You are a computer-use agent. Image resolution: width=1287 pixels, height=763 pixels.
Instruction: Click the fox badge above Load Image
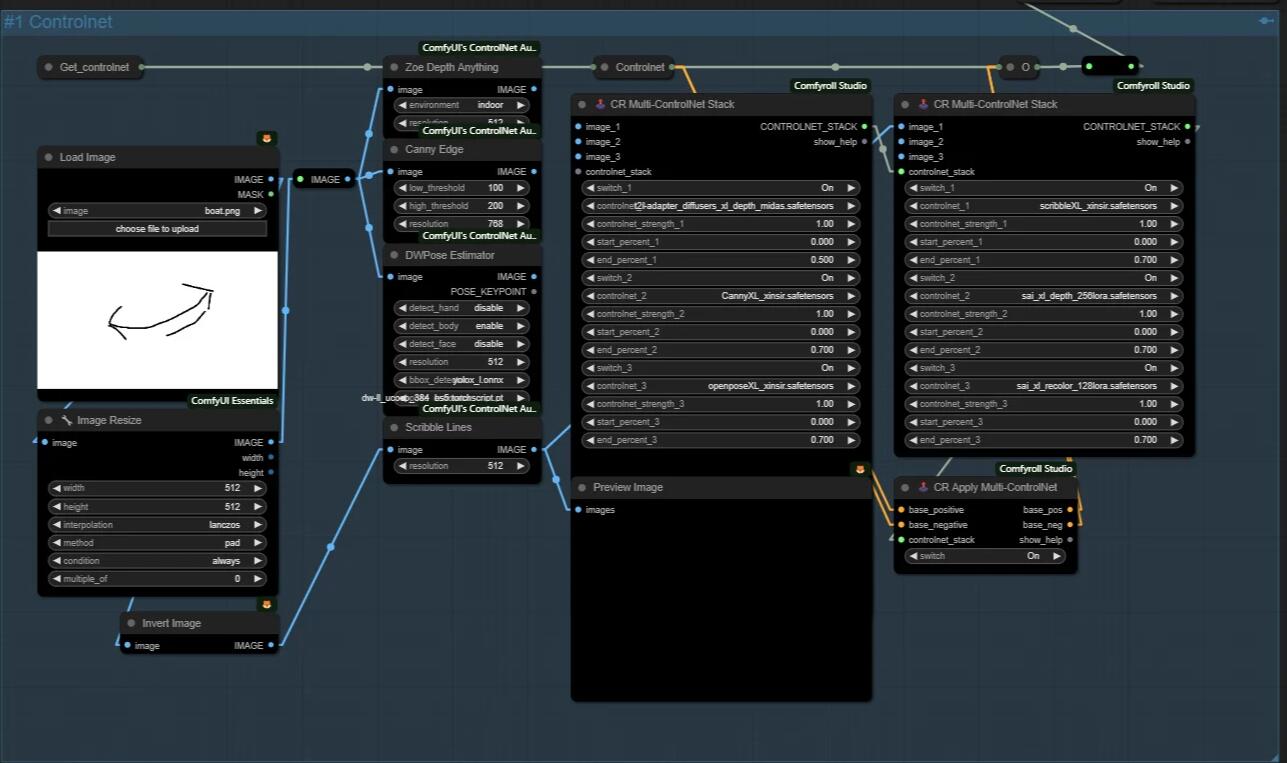click(266, 138)
